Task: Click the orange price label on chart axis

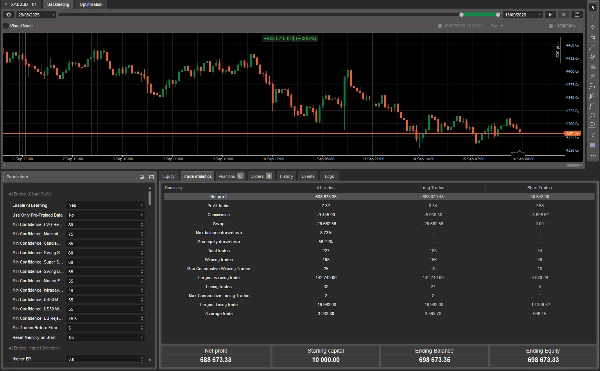Action: tap(573, 133)
